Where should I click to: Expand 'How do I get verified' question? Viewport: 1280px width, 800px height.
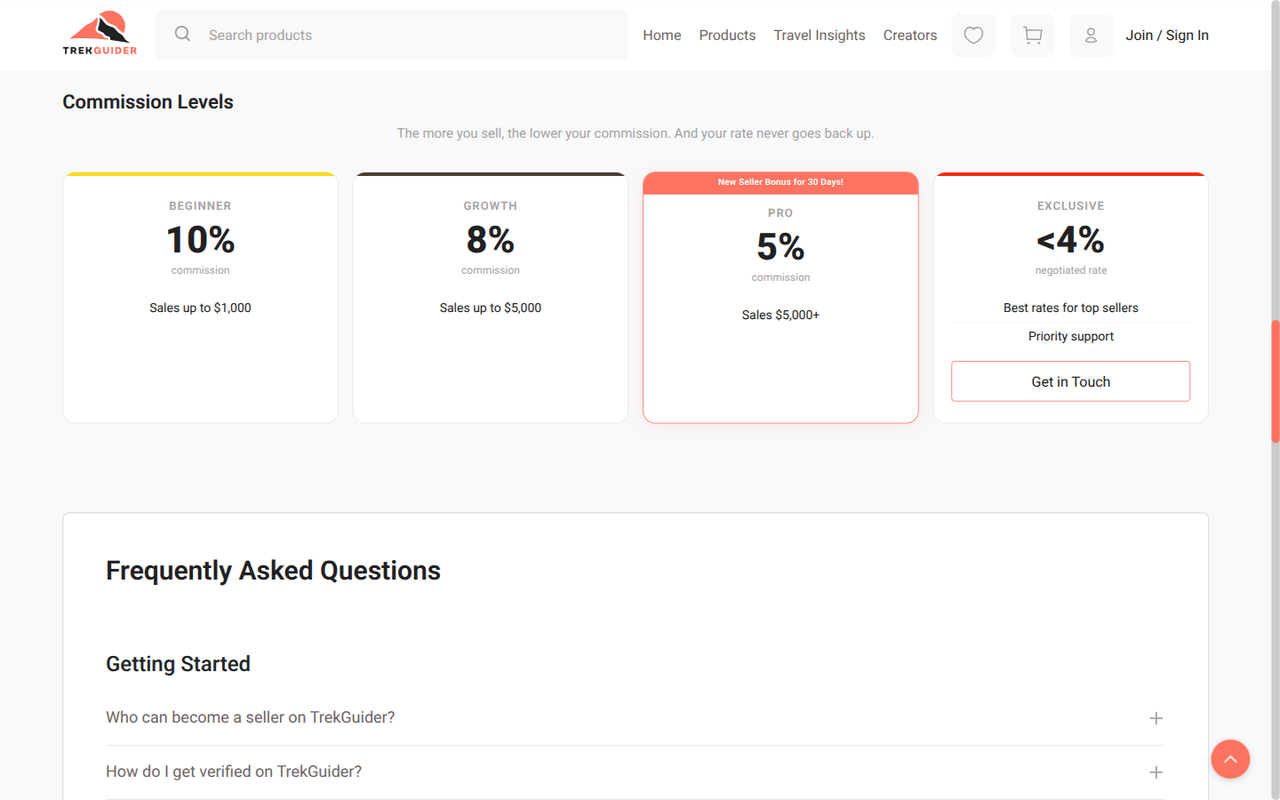click(635, 772)
